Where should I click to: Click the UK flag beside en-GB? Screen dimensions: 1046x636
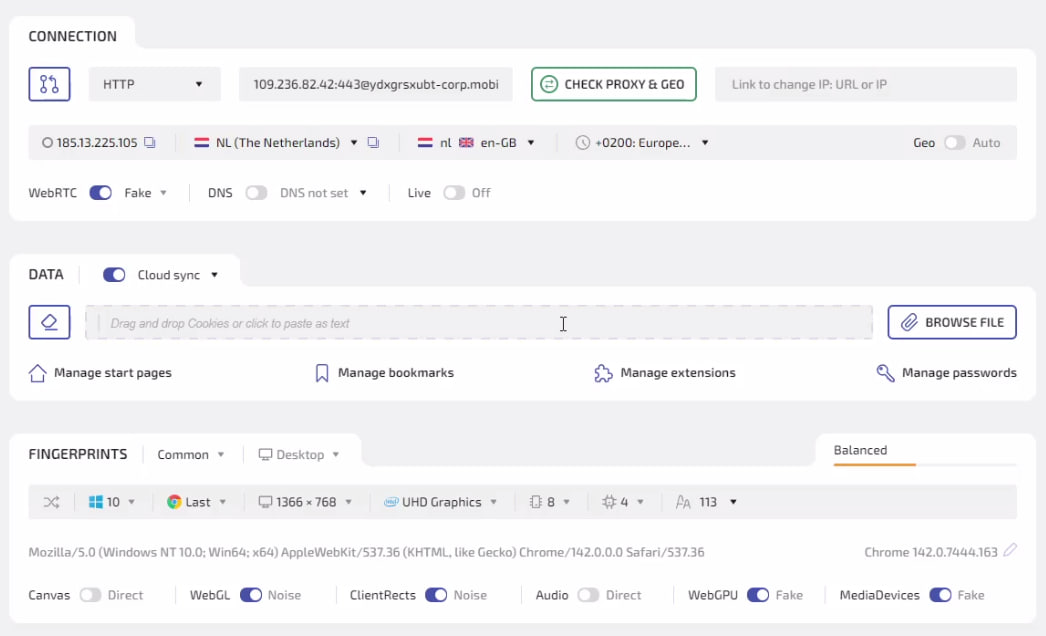466,142
